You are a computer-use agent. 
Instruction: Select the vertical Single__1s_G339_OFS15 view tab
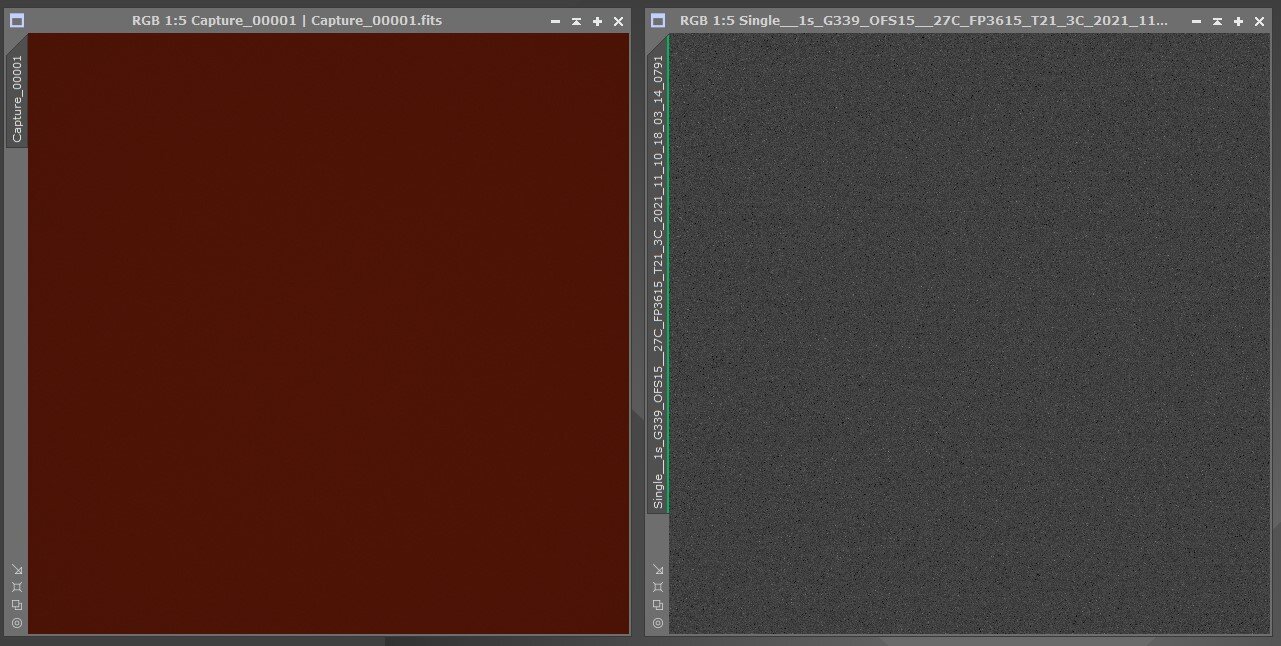pos(657,282)
